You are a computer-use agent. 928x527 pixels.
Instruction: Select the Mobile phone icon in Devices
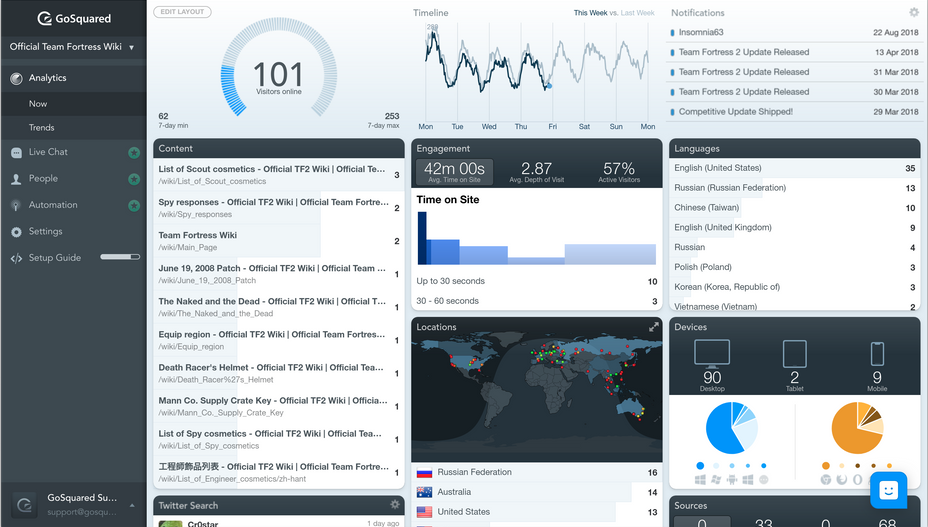877,354
